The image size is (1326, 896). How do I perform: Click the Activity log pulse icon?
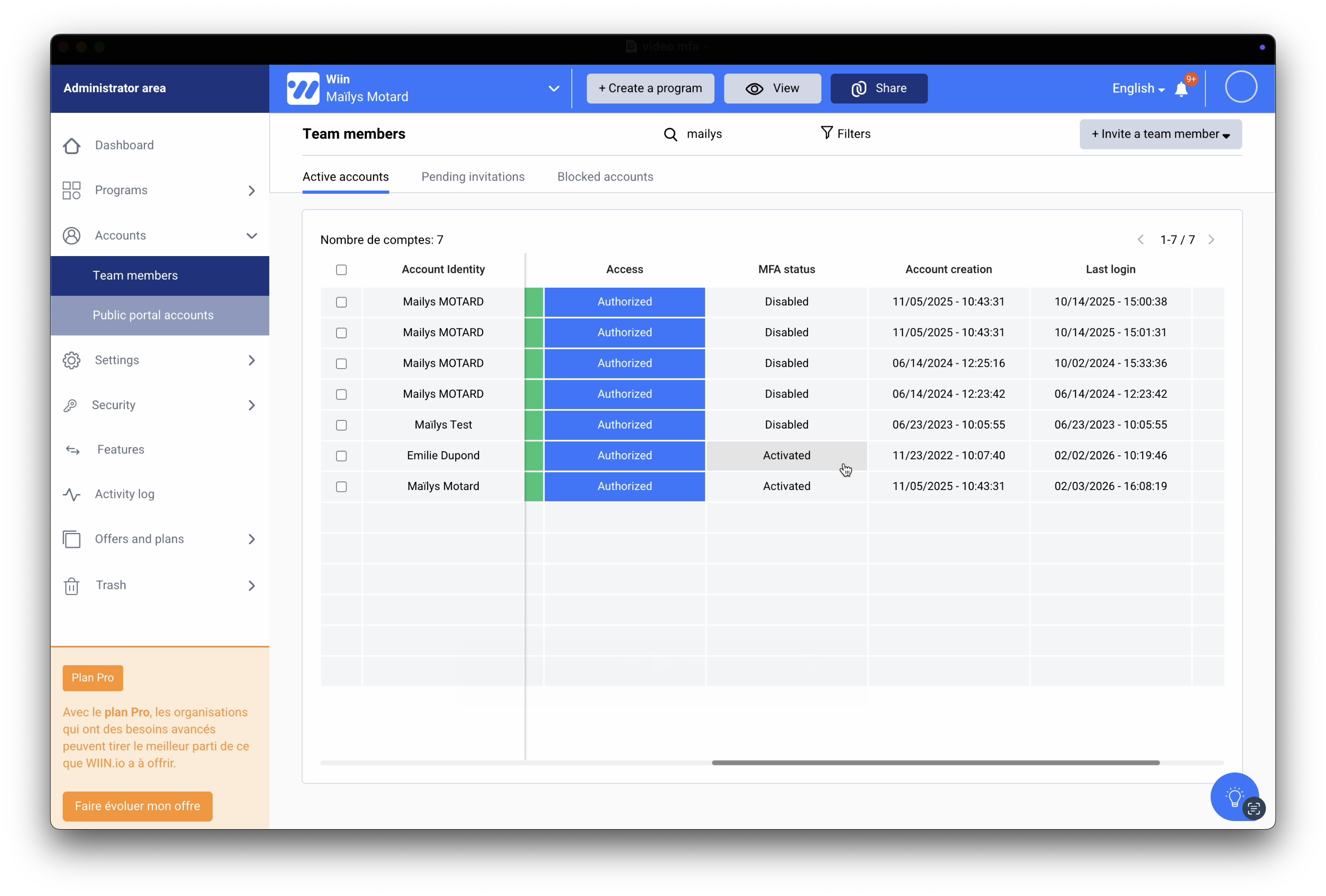tap(72, 495)
